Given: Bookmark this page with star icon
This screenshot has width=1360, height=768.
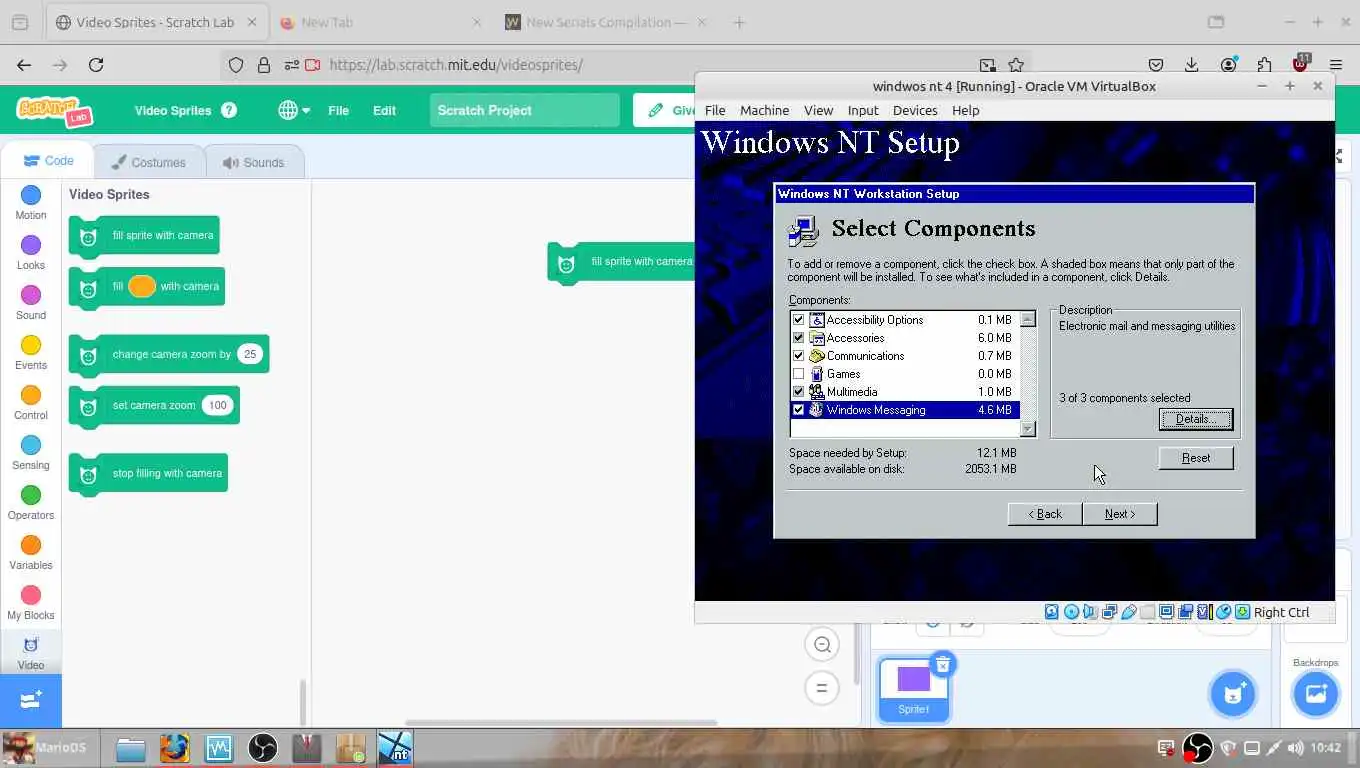Looking at the screenshot, I should tap(1016, 65).
